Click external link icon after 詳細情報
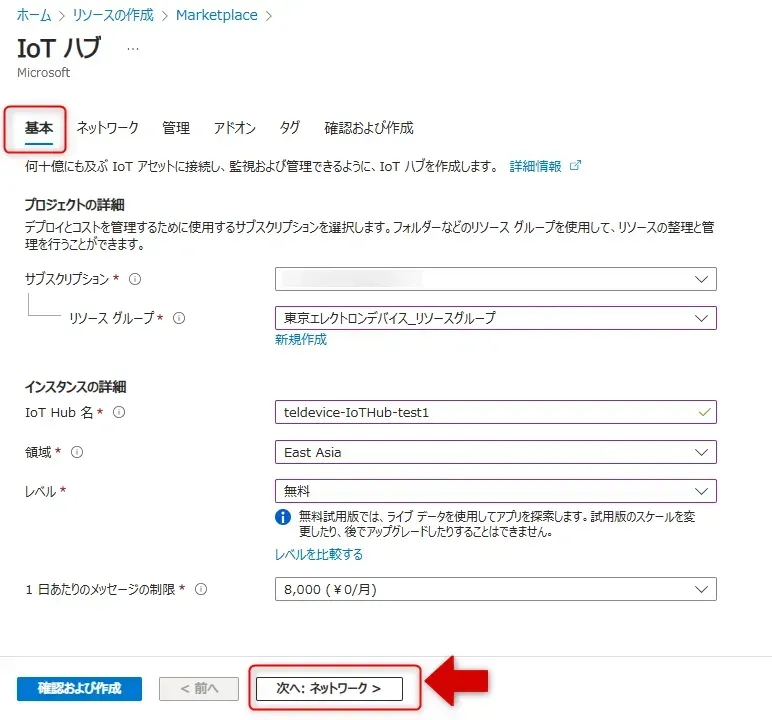The width and height of the screenshot is (772, 720). (575, 166)
